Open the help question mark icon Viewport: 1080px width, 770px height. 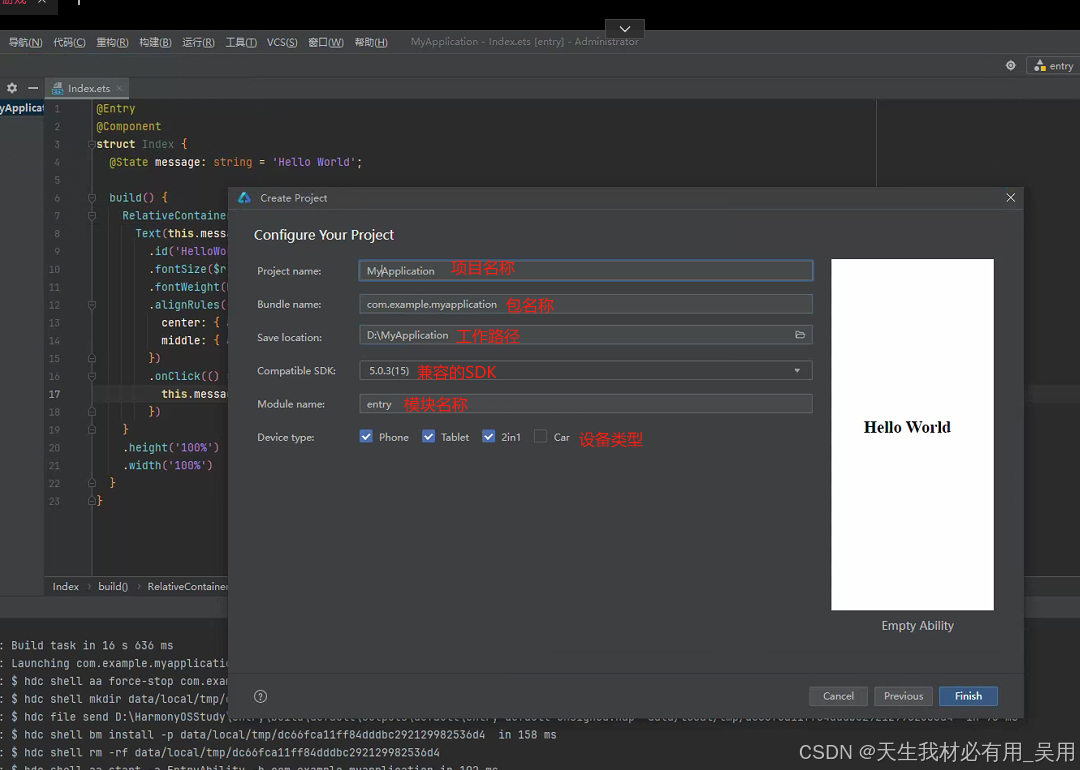(260, 696)
